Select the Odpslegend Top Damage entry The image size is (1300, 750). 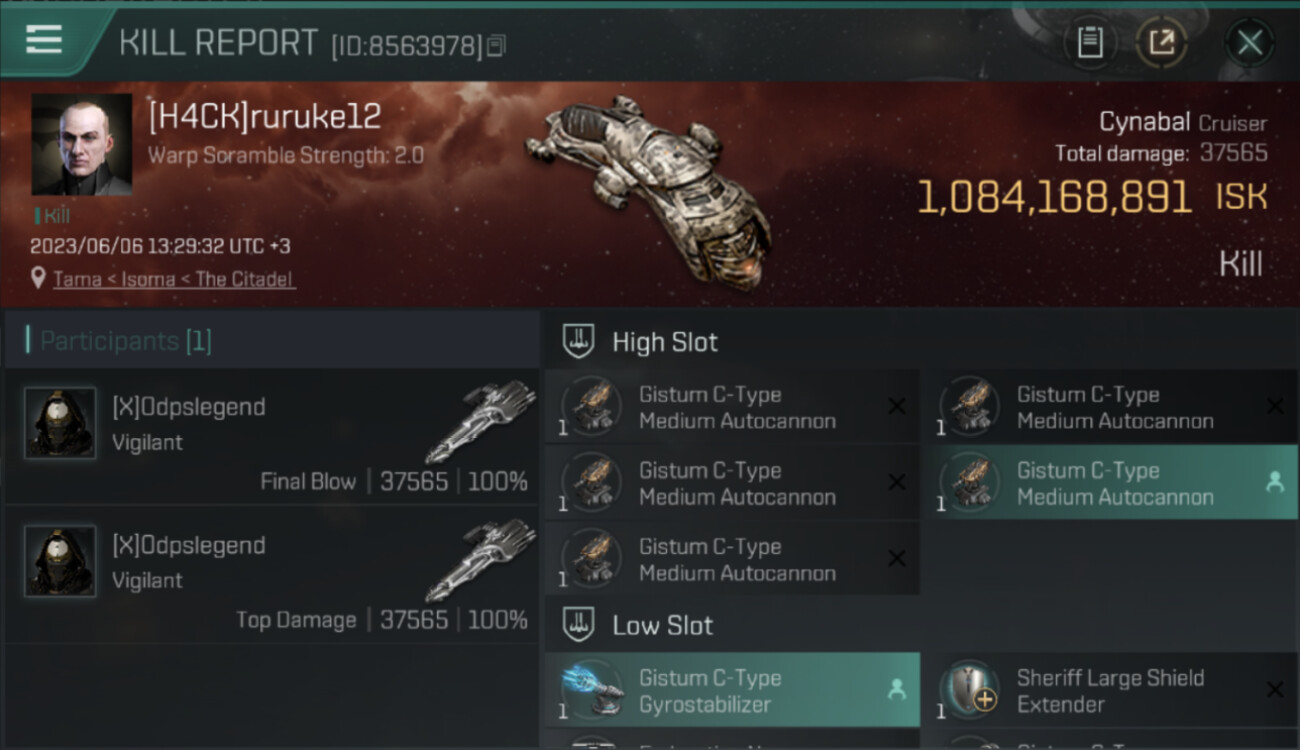click(x=272, y=573)
